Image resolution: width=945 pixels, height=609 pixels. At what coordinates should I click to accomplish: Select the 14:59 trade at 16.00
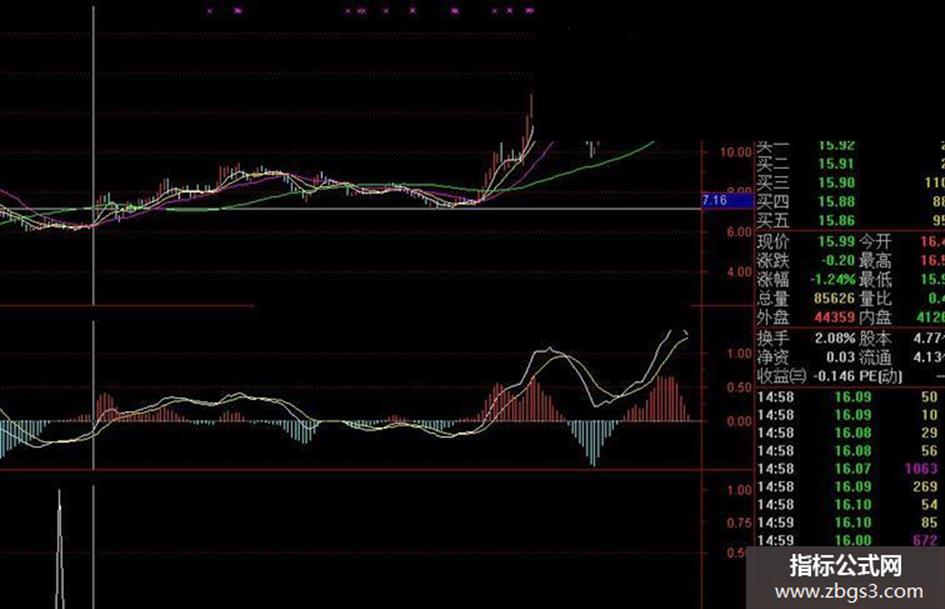[850, 540]
